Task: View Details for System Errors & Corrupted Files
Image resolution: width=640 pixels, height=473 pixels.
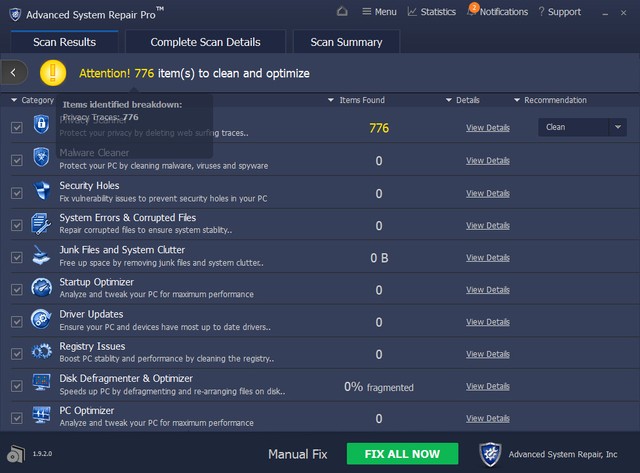Action: click(488, 225)
